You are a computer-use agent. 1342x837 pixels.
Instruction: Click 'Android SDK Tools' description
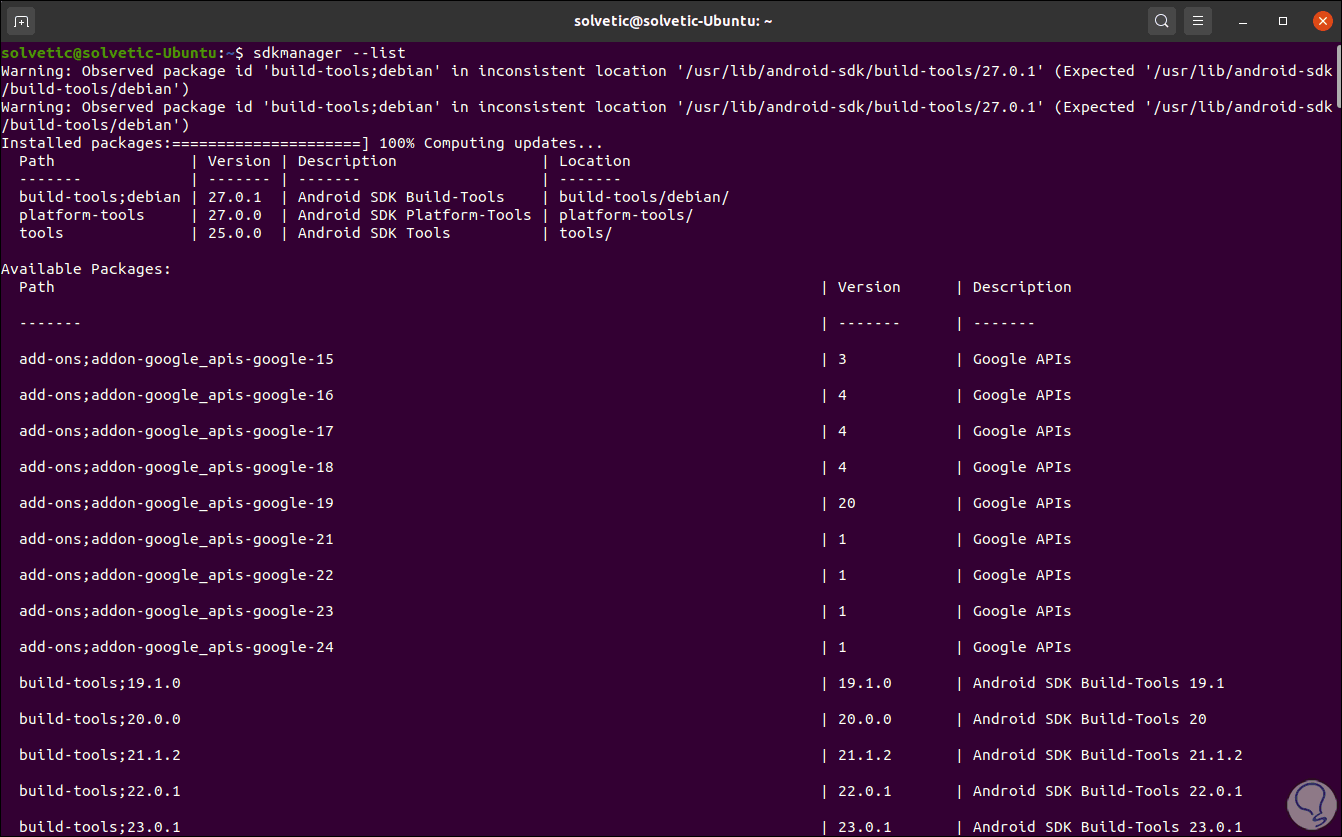[x=374, y=233]
